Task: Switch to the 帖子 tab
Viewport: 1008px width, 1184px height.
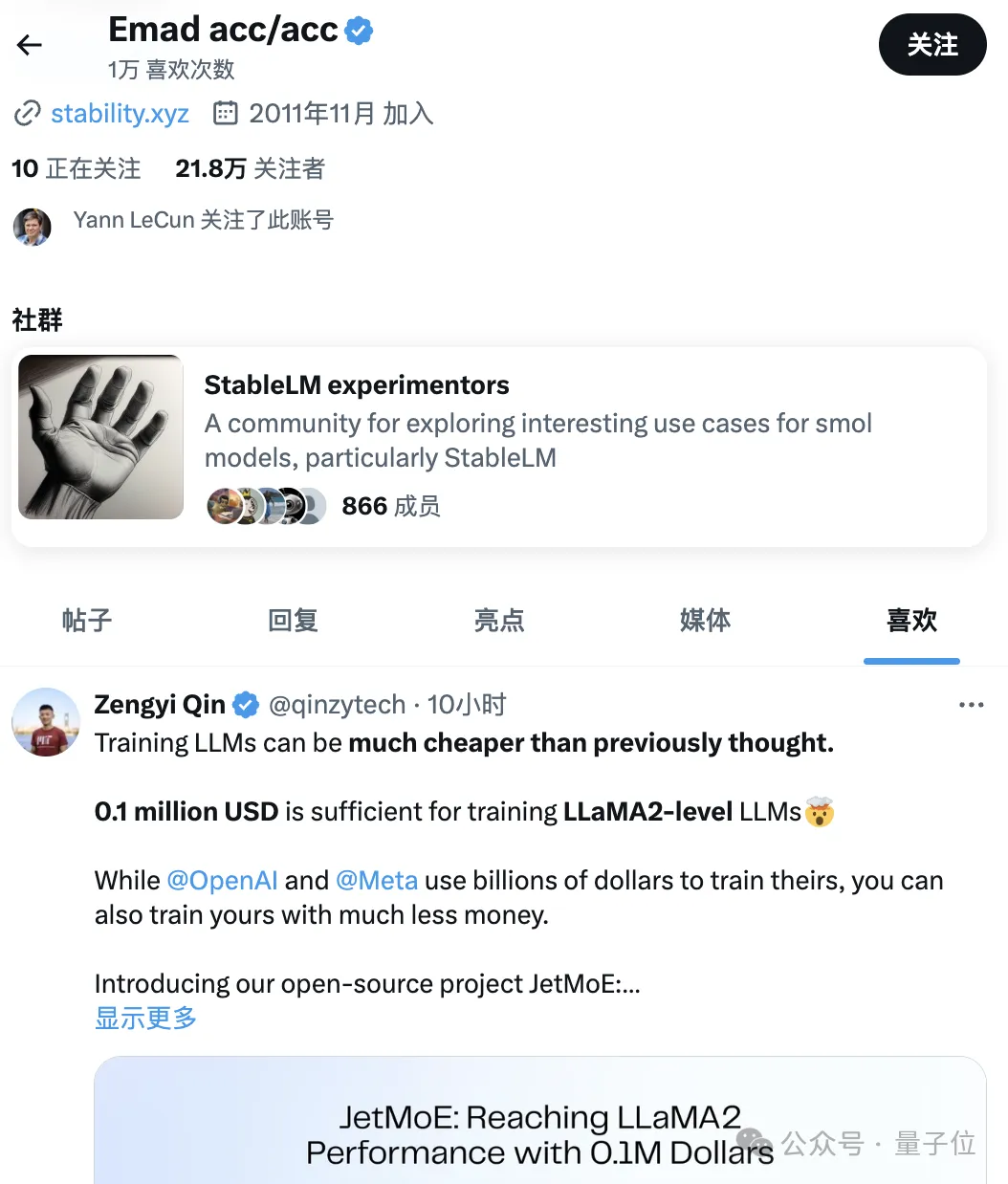Action: point(87,621)
